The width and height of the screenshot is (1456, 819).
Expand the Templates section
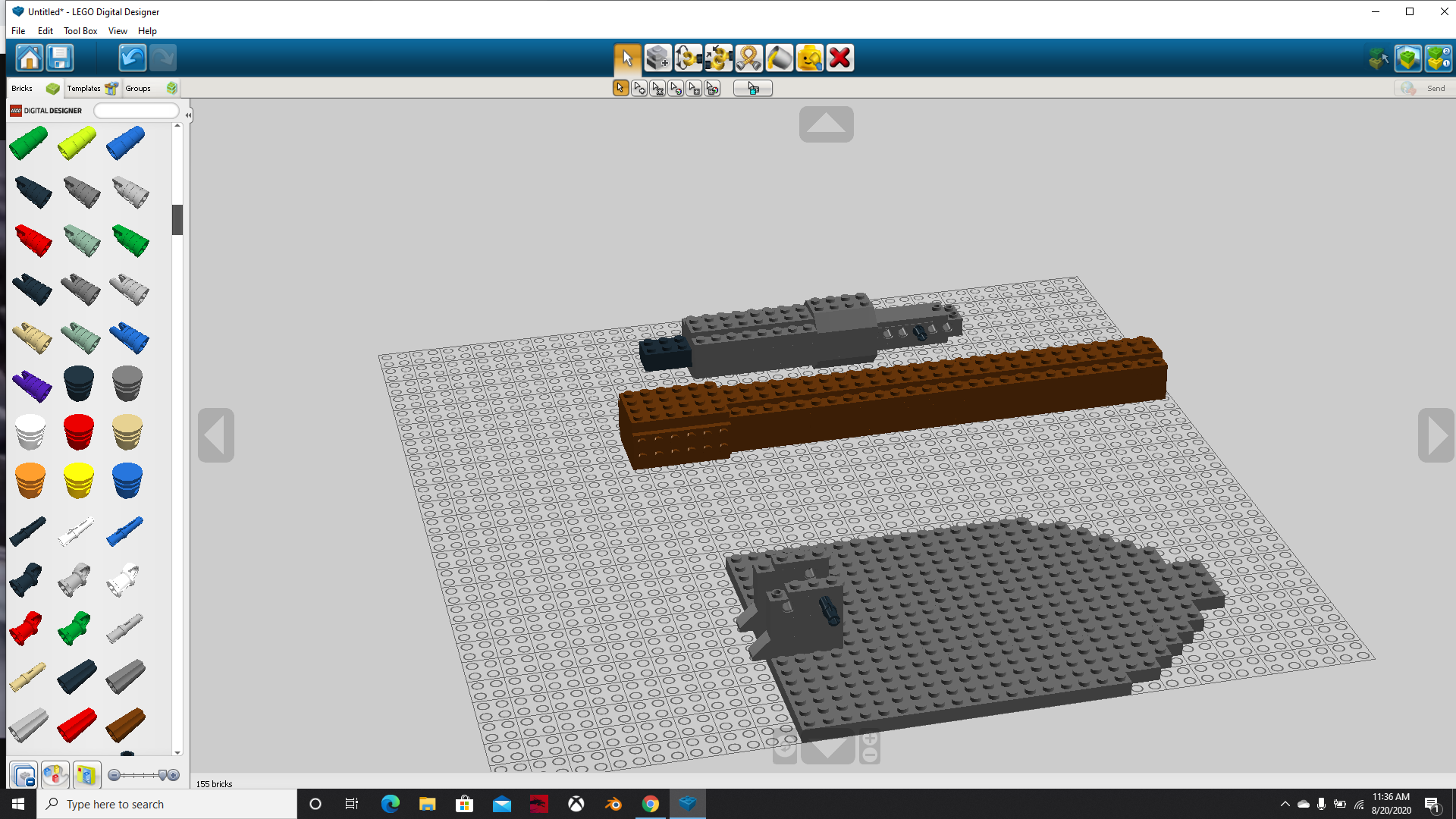[83, 88]
